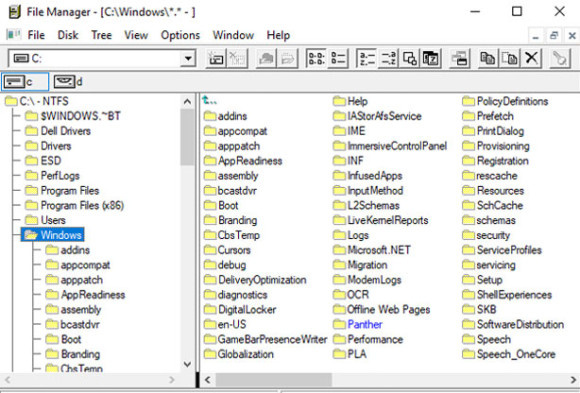580x393 pixels.
Task: Select the PolicyDefinitions folder
Action: coord(505,101)
